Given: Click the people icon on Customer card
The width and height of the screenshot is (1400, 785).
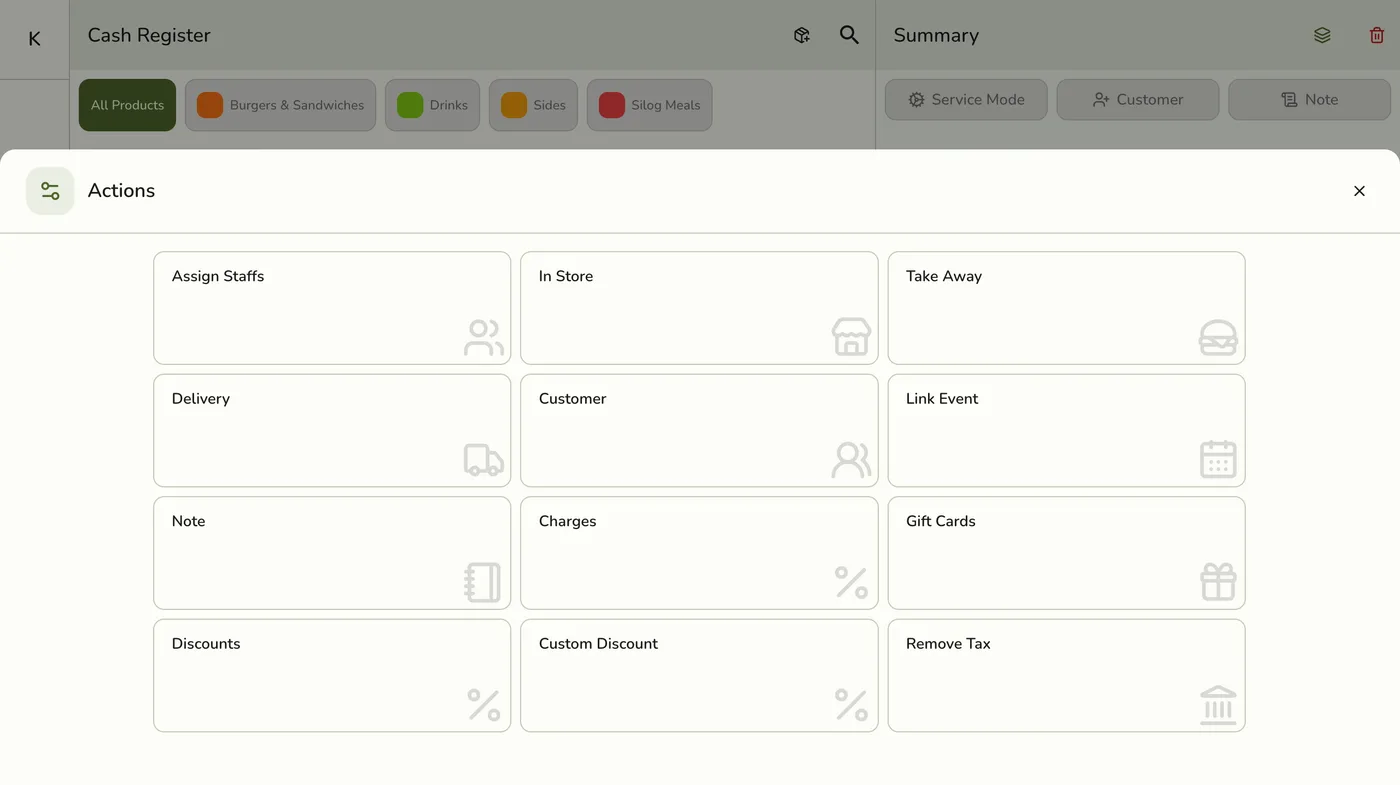Looking at the screenshot, I should (851, 460).
